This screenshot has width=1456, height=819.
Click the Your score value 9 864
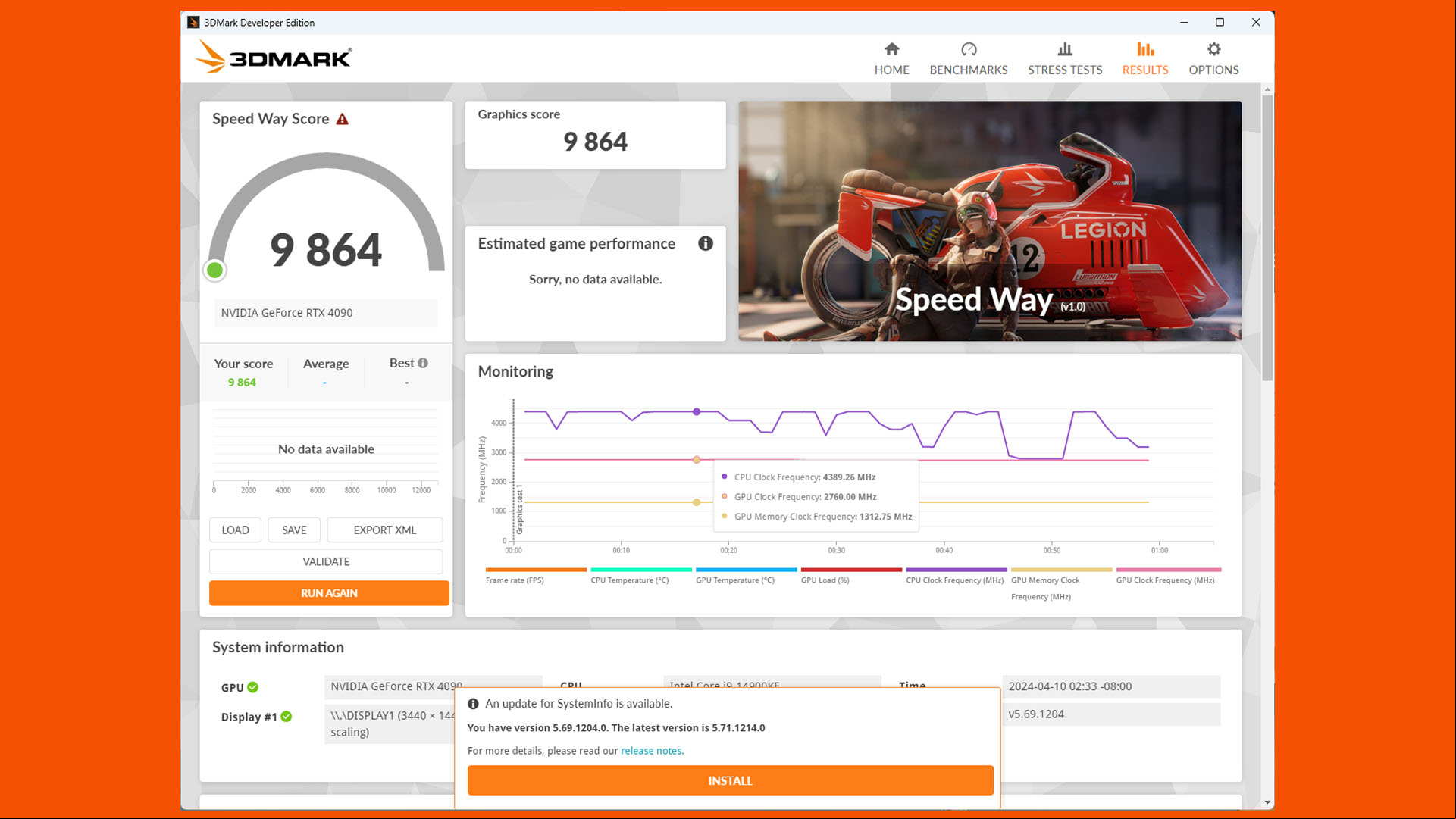pos(242,383)
